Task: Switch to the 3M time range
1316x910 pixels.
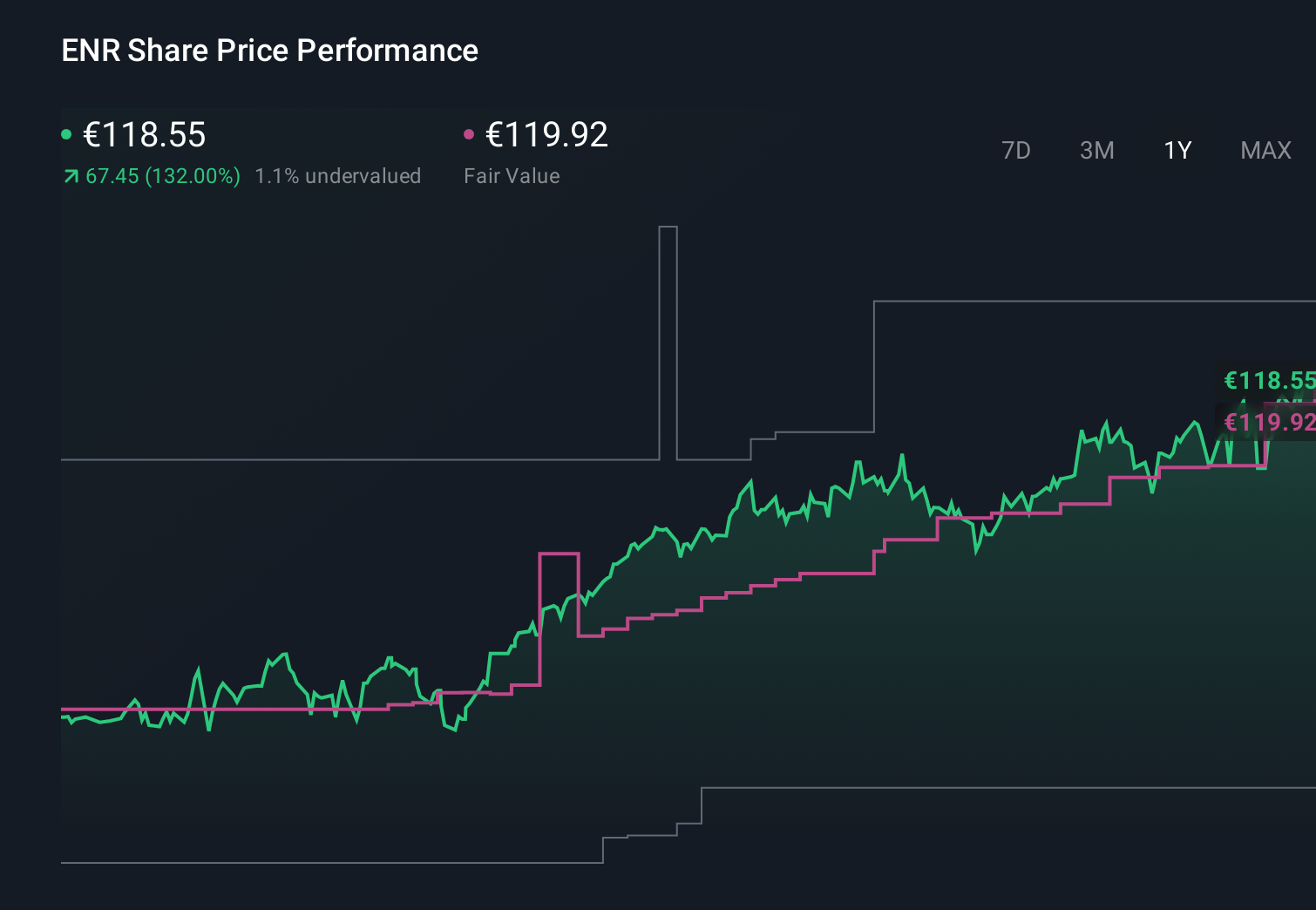Action: [1096, 150]
